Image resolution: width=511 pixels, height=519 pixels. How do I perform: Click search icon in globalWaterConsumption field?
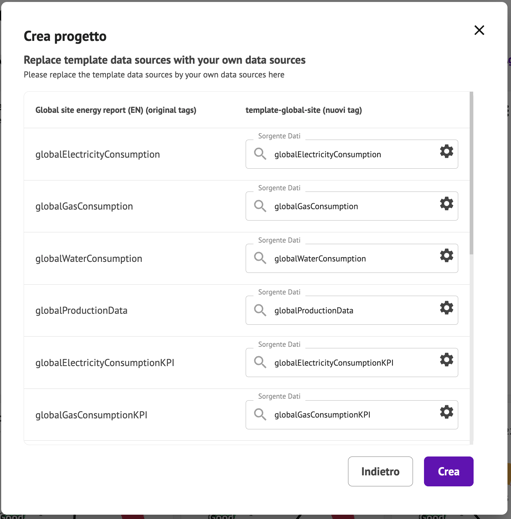(x=260, y=258)
